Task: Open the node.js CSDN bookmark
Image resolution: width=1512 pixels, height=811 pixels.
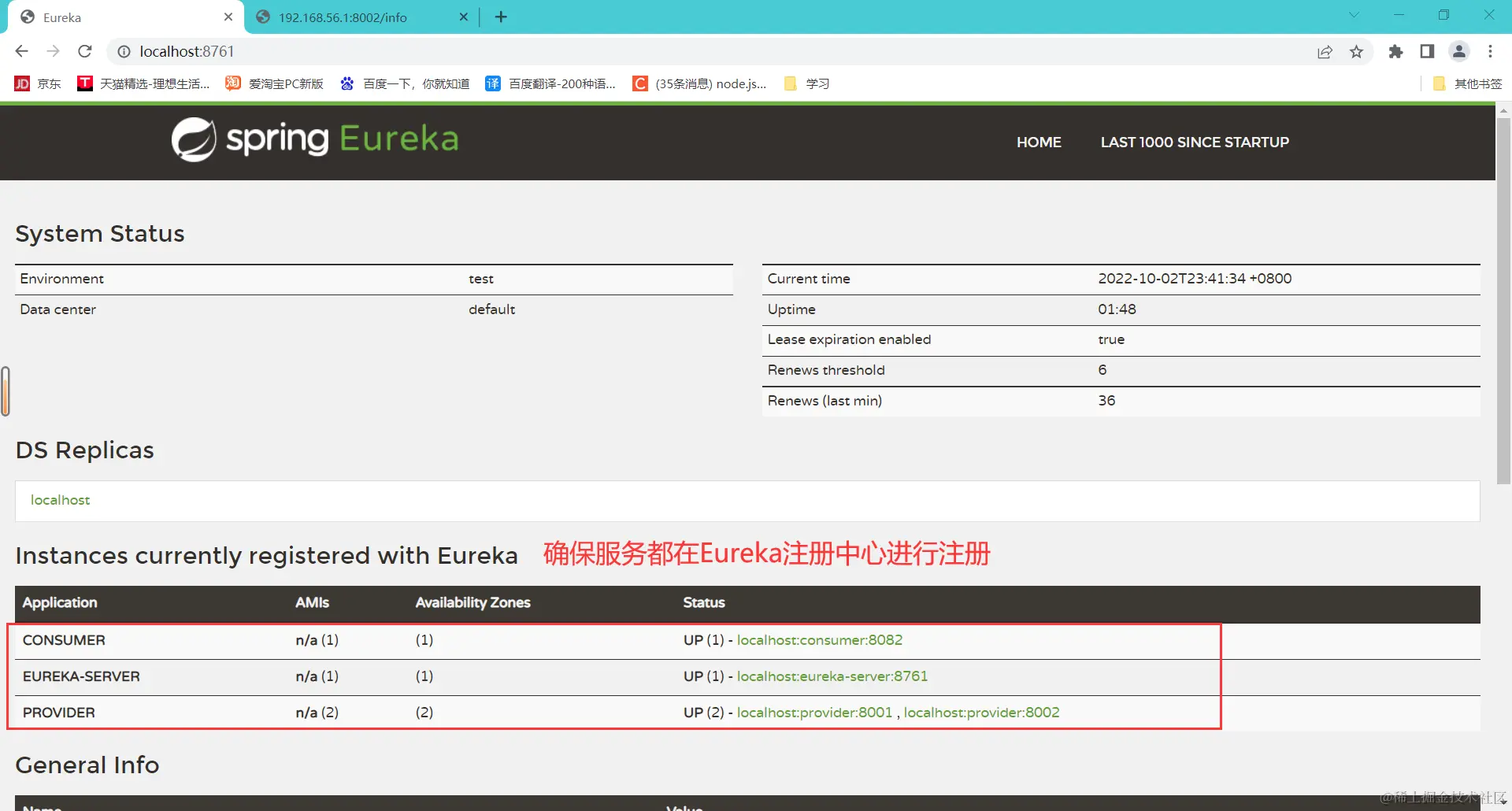Action: pyautogui.click(x=699, y=83)
